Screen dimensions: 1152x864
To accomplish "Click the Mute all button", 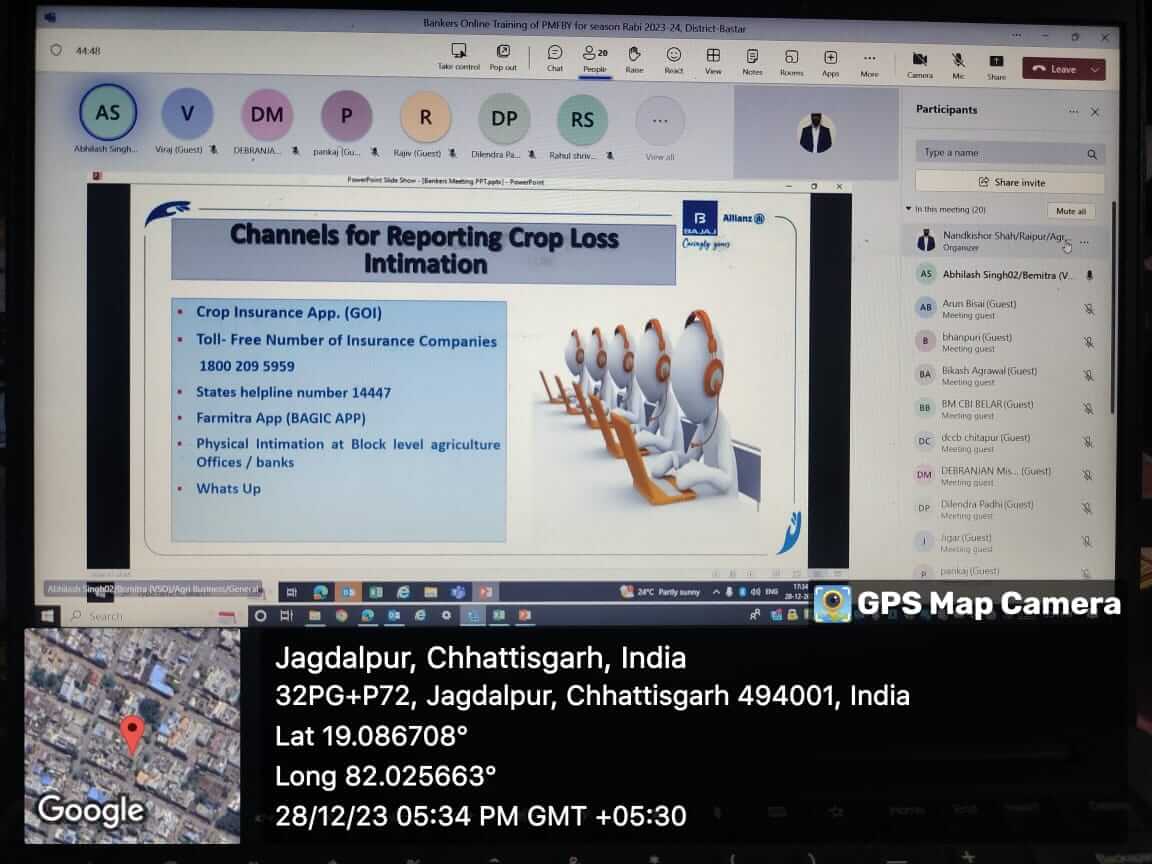I will [1071, 211].
